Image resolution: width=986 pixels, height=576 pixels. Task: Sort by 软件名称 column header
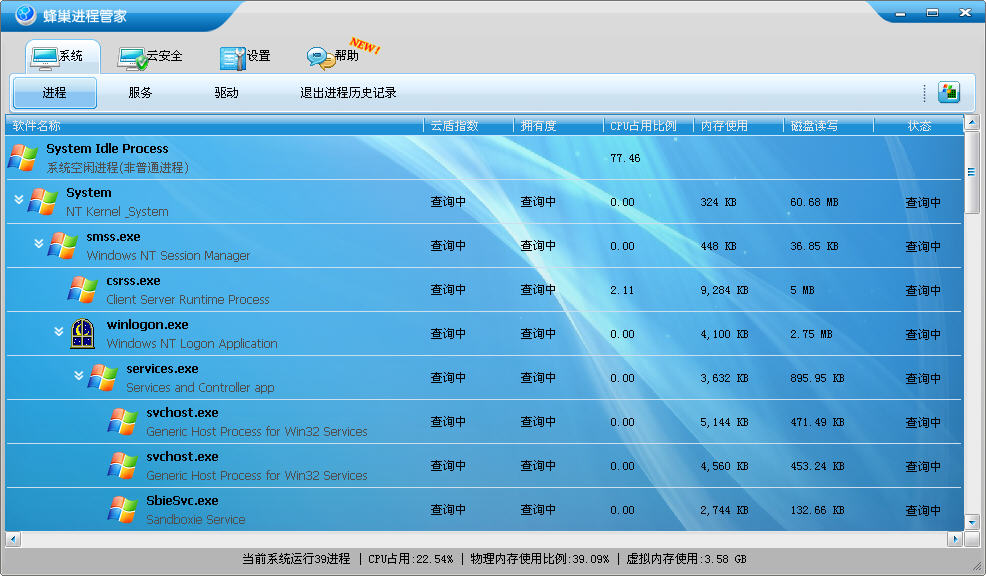[x=214, y=126]
